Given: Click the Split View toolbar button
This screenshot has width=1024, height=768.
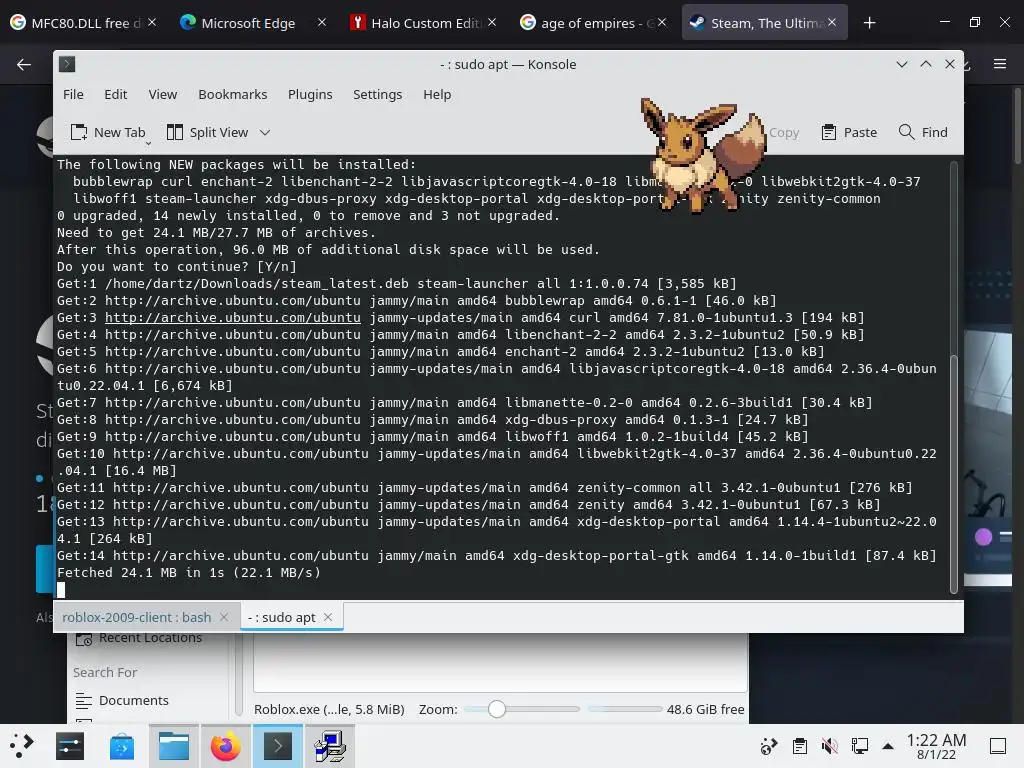Looking at the screenshot, I should point(208,133).
